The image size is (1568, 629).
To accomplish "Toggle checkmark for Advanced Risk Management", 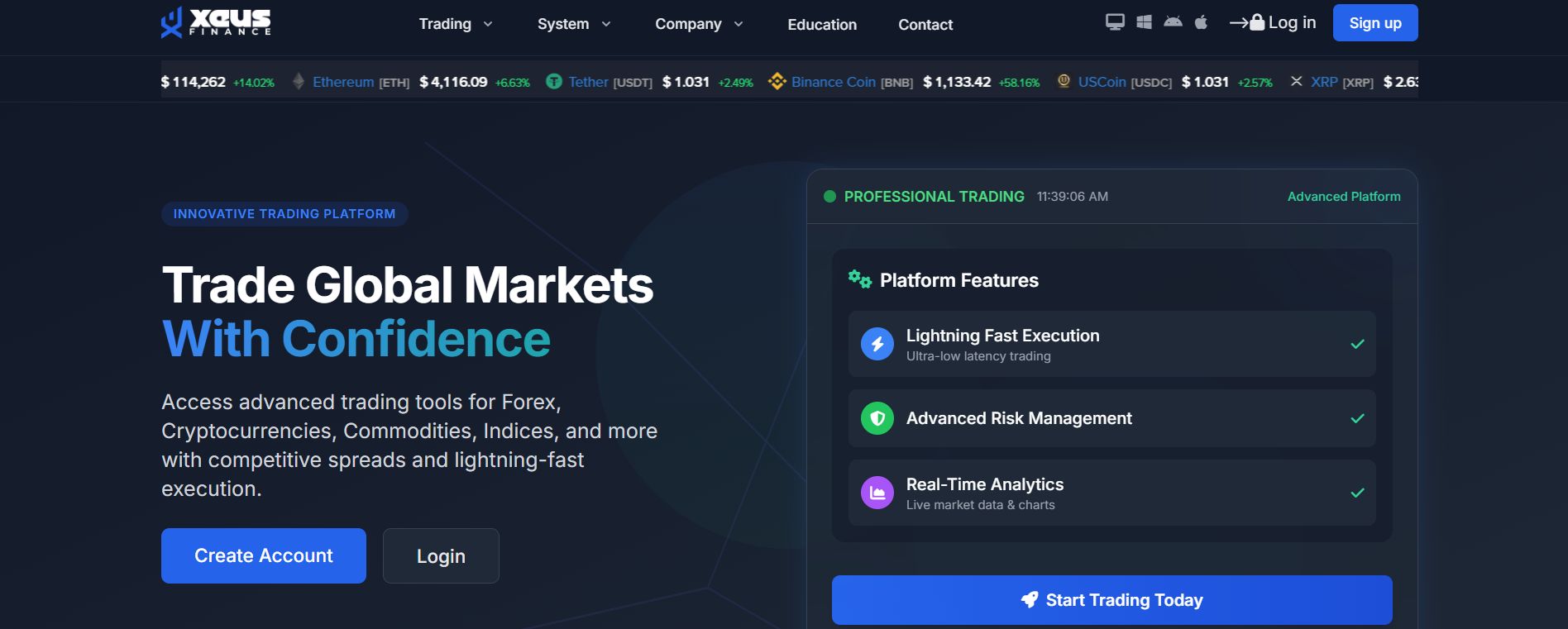I will [1357, 418].
